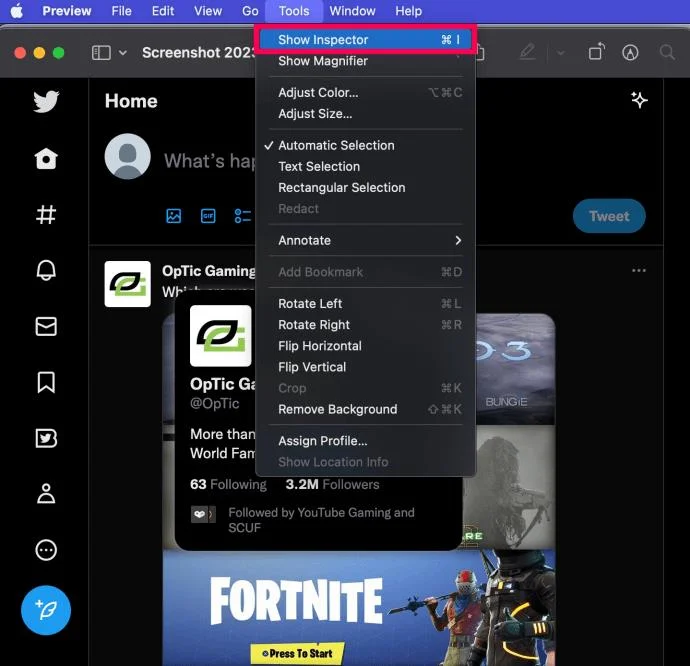Click the Twitter bird logo
Screen dimensions: 690x666
pos(46,102)
